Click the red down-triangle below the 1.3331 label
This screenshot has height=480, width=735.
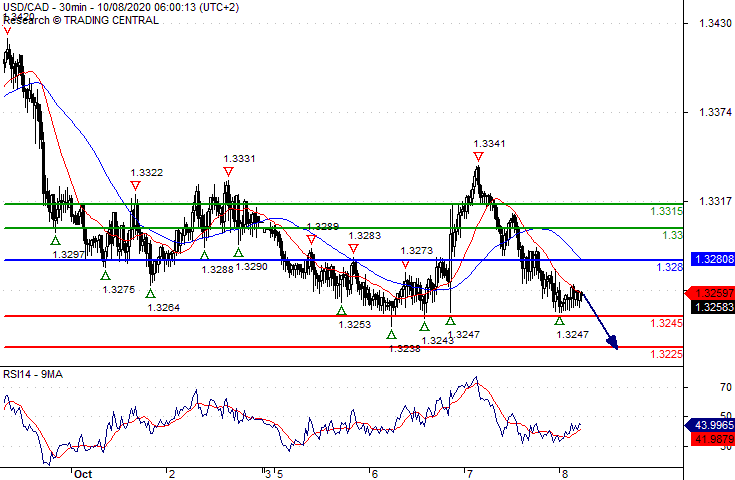(228, 172)
